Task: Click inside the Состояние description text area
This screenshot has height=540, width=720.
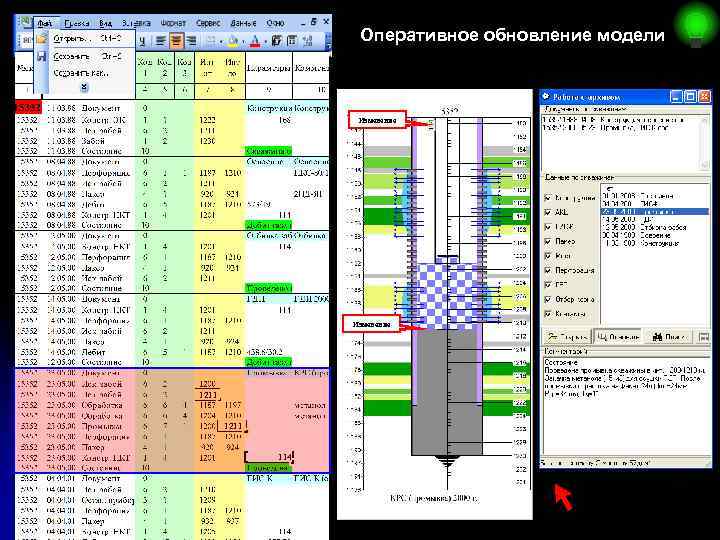Action: coord(624,405)
